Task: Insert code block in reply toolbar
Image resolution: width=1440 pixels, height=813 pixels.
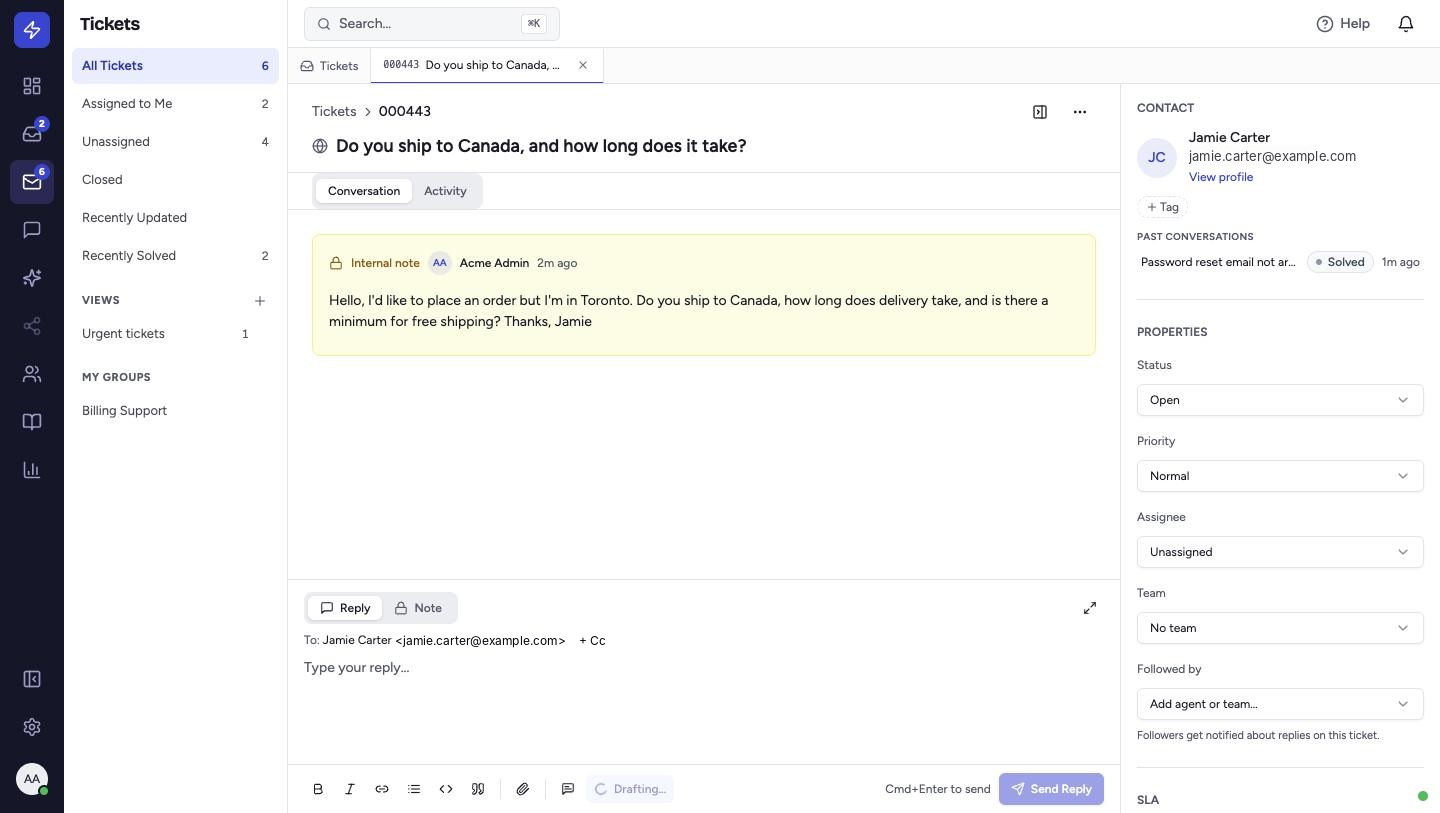Action: pos(446,789)
